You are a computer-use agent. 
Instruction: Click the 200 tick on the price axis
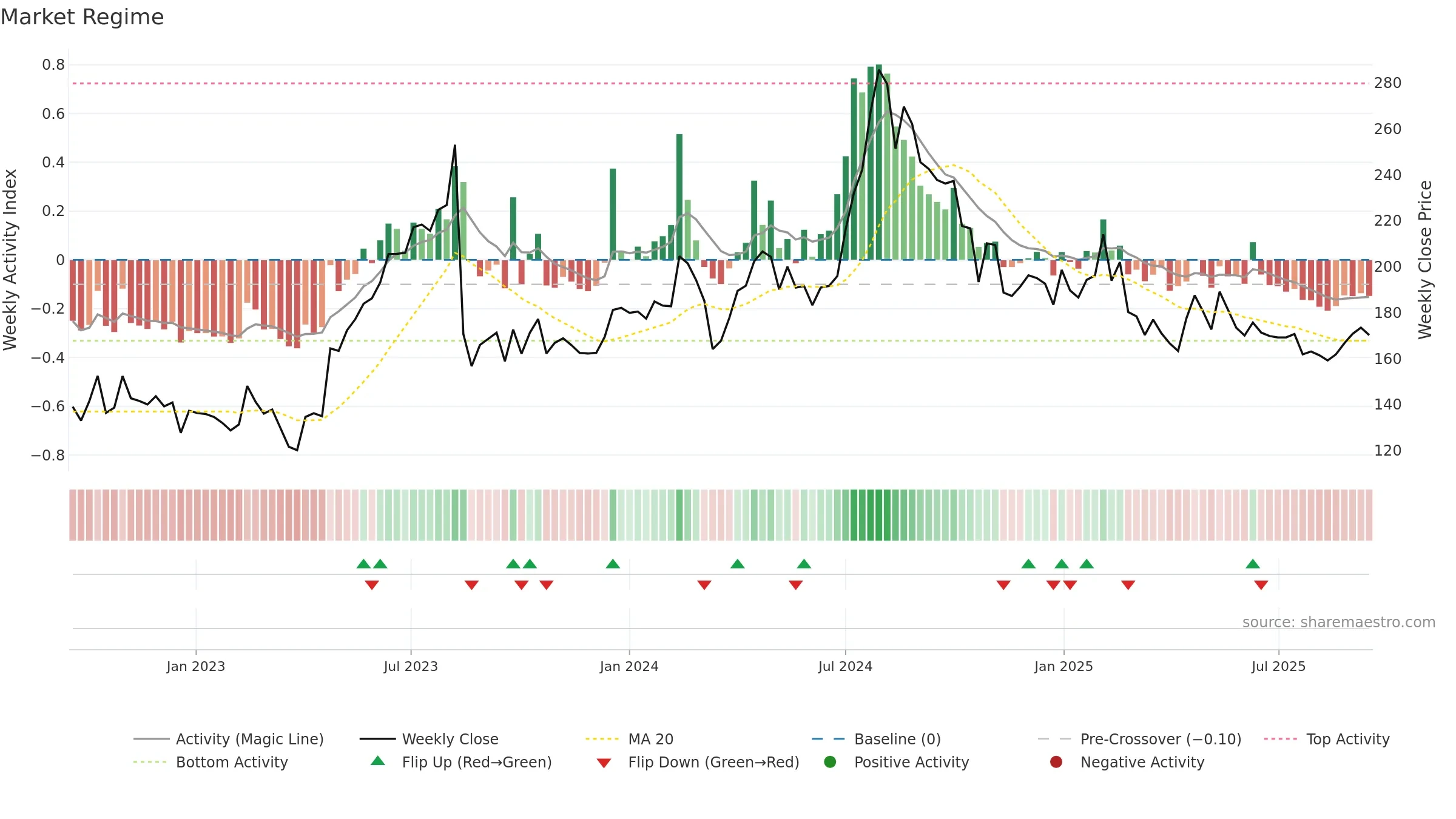click(x=1388, y=266)
